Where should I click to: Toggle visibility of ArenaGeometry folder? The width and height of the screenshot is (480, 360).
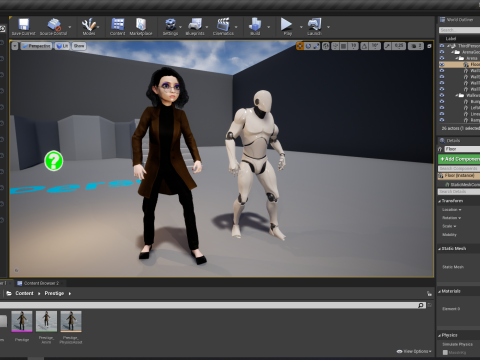tap(442, 52)
